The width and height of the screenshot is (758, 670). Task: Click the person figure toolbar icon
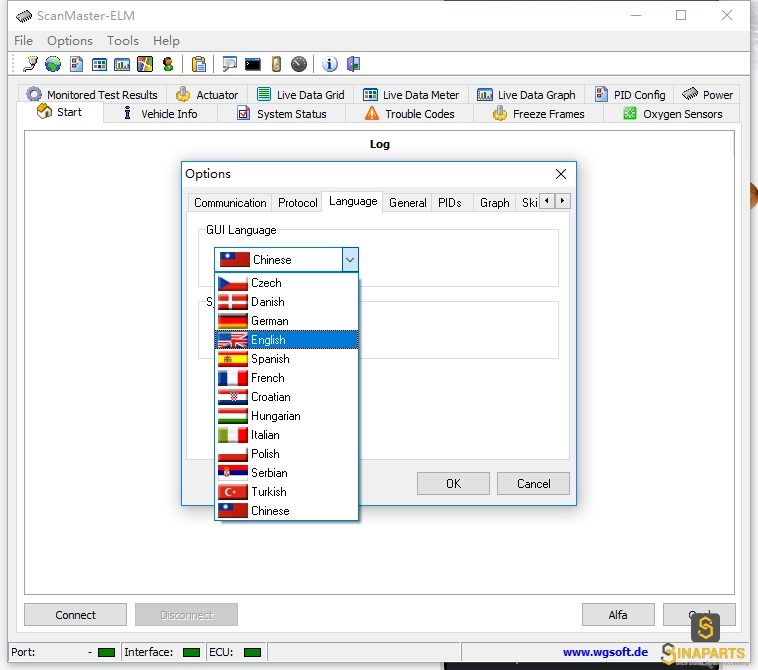[x=168, y=64]
